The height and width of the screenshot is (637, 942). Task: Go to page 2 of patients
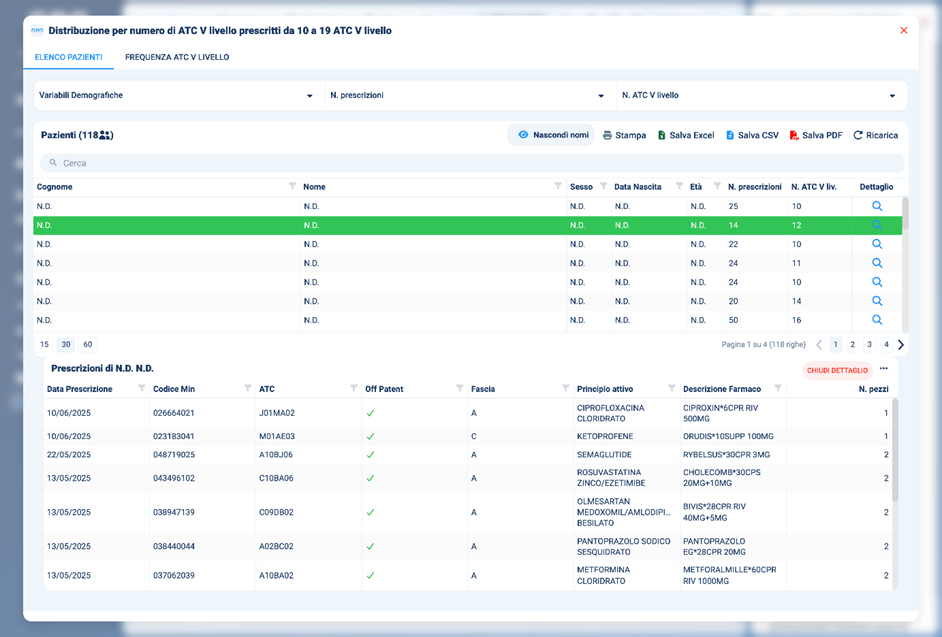click(x=853, y=345)
